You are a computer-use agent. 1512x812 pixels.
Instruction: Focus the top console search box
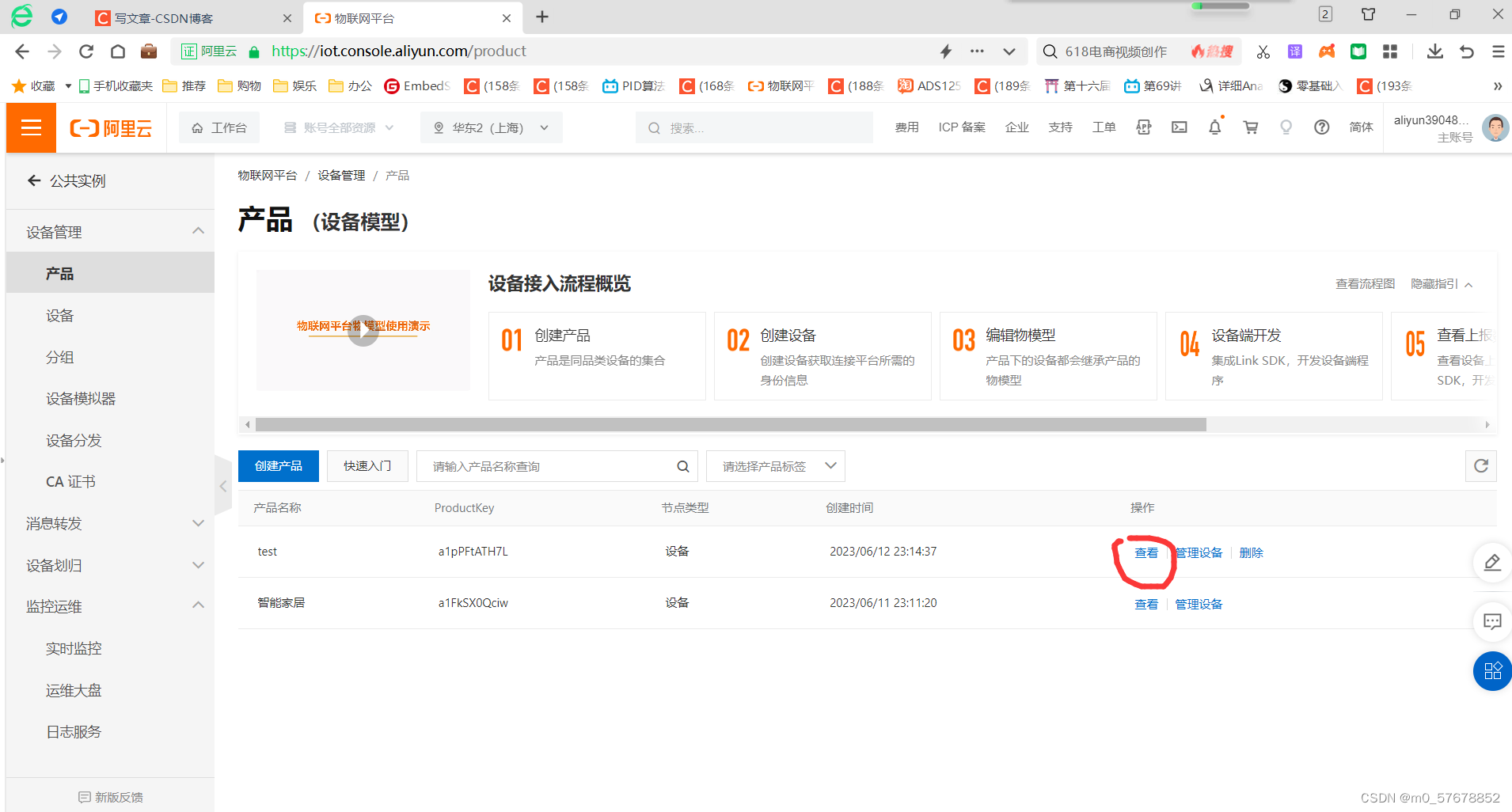(x=754, y=127)
